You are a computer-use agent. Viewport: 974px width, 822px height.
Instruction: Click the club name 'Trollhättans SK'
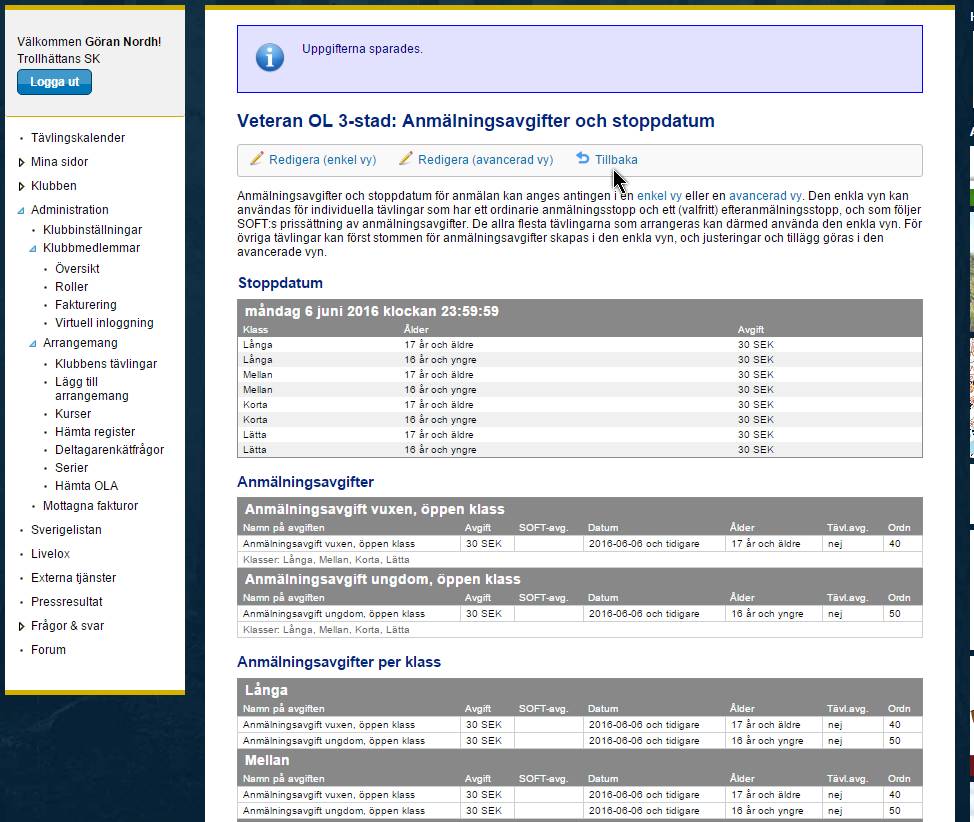[x=58, y=59]
